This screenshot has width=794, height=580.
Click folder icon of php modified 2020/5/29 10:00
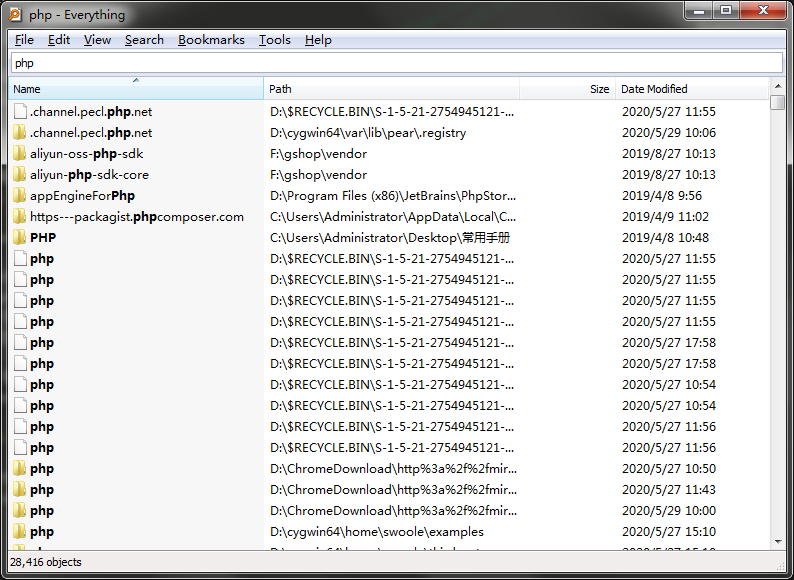point(20,511)
